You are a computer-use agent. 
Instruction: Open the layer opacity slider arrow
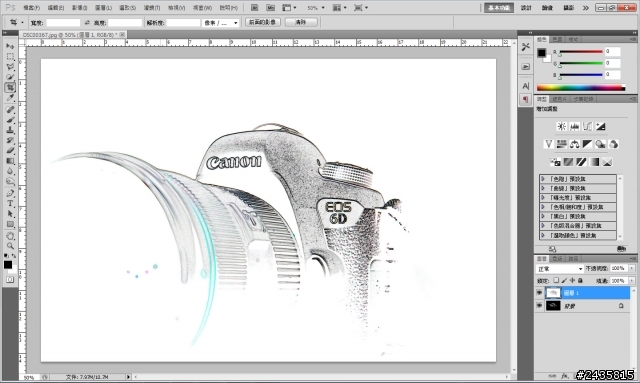tap(632, 268)
